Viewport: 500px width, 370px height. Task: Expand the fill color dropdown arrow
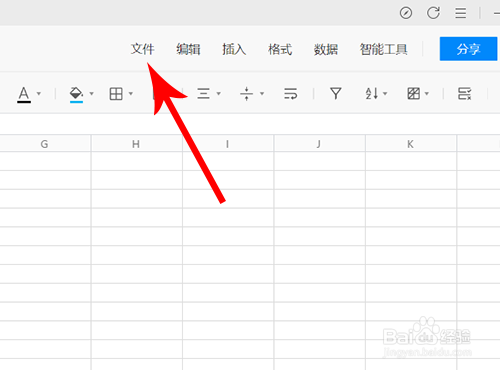click(x=91, y=94)
